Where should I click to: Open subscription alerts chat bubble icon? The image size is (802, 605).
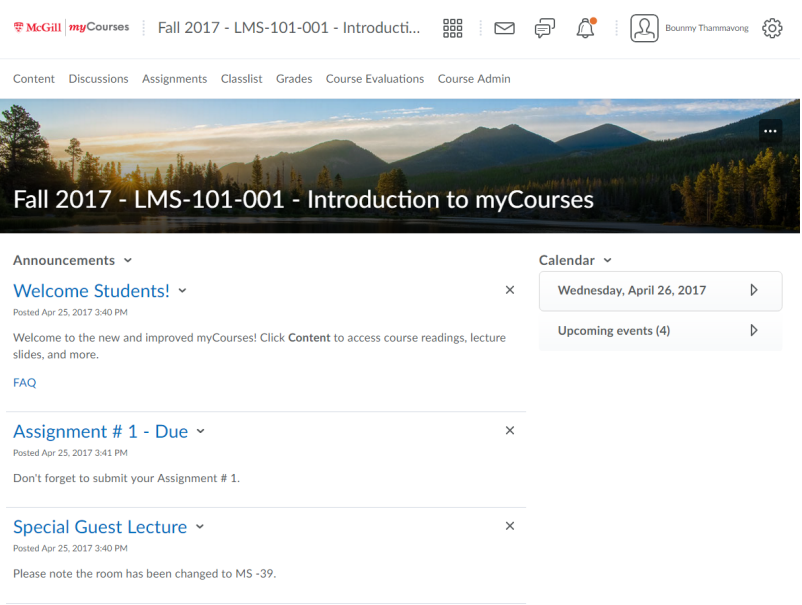click(544, 28)
